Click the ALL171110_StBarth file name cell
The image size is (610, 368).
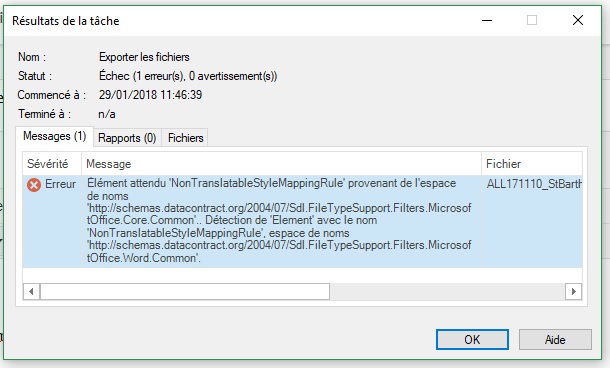(x=534, y=184)
